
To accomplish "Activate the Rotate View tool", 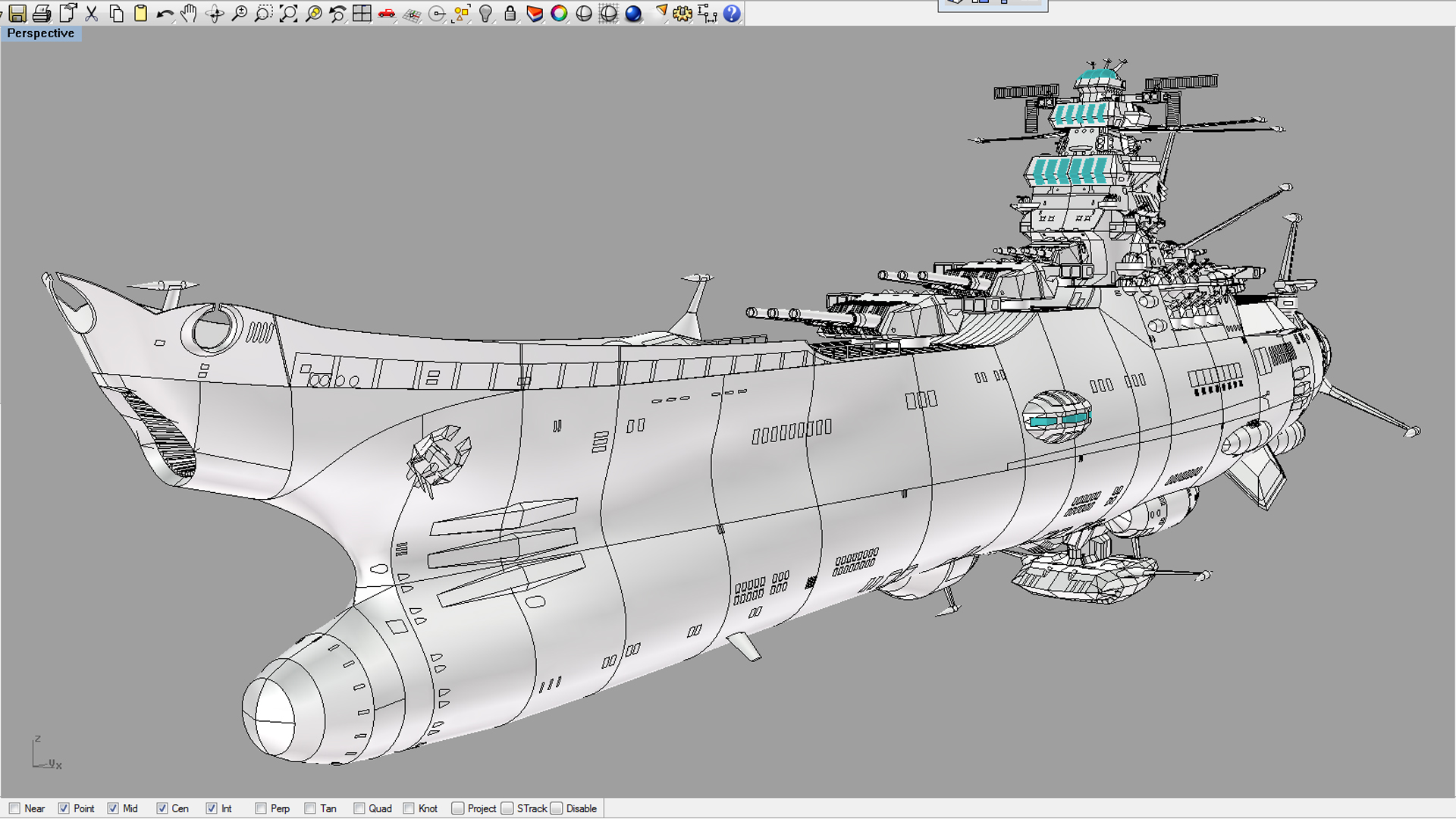I will tap(215, 13).
